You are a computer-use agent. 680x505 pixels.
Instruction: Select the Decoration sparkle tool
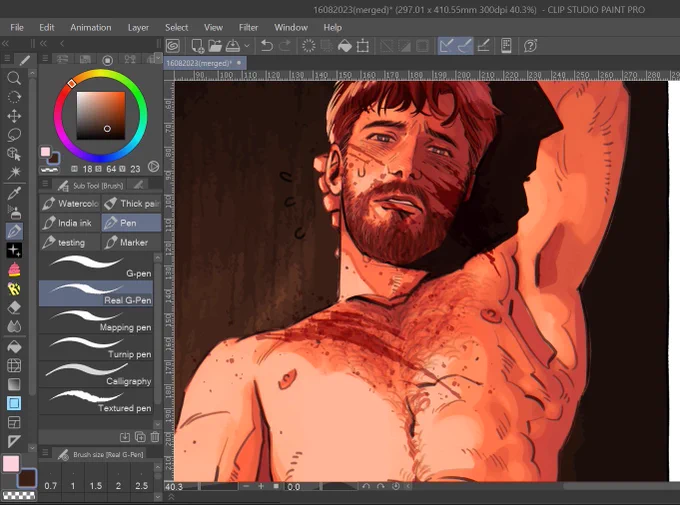(14, 250)
